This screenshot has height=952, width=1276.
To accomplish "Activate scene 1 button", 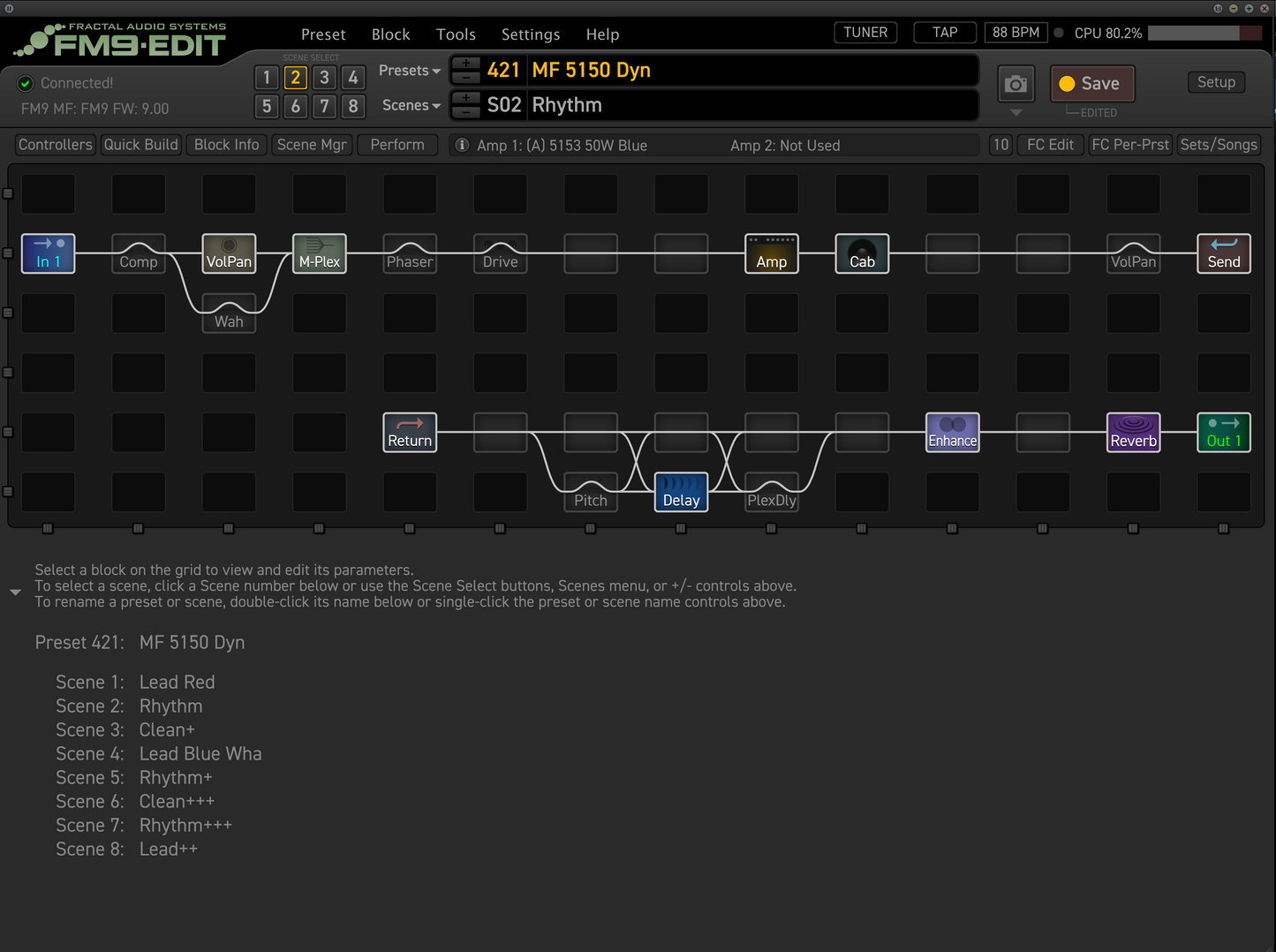I will pyautogui.click(x=267, y=78).
